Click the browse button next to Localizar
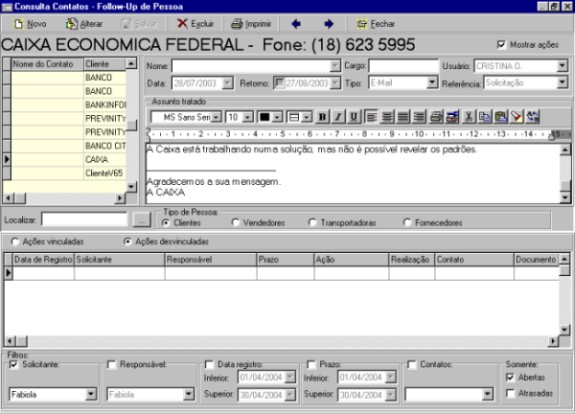Viewport: 575px width, 414px height. click(x=142, y=220)
